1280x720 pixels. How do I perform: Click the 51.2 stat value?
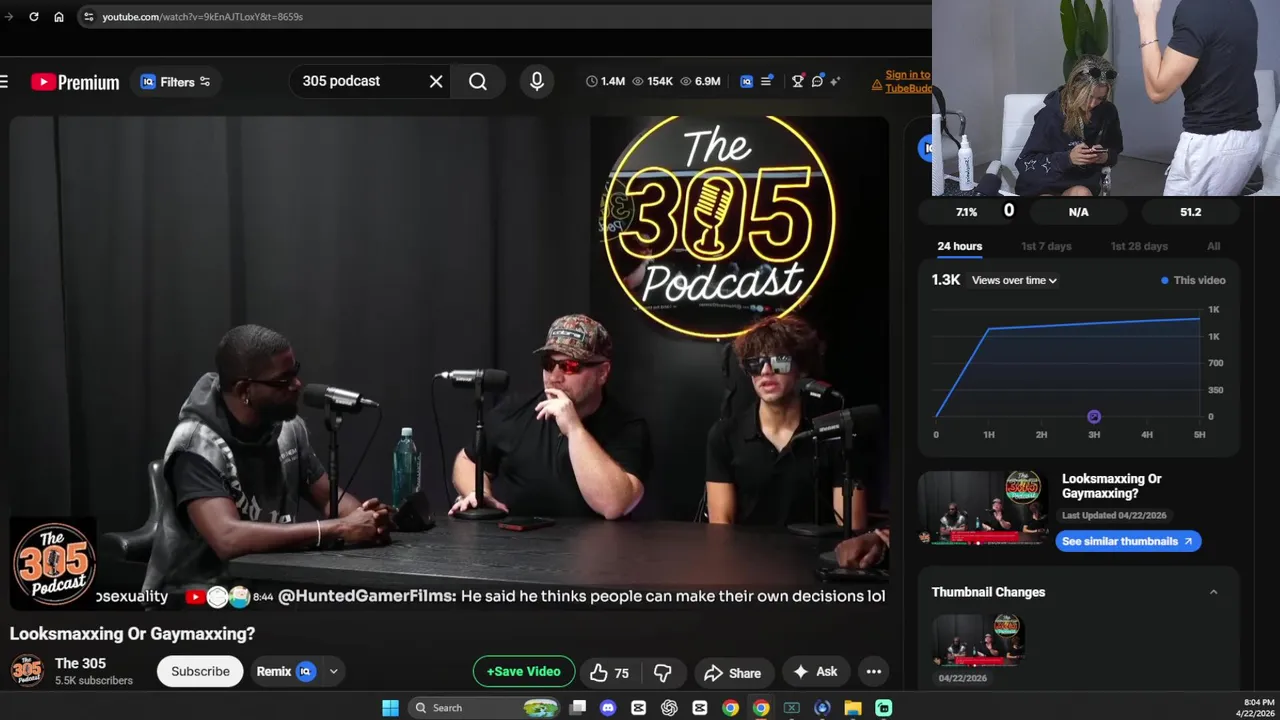click(x=1190, y=212)
